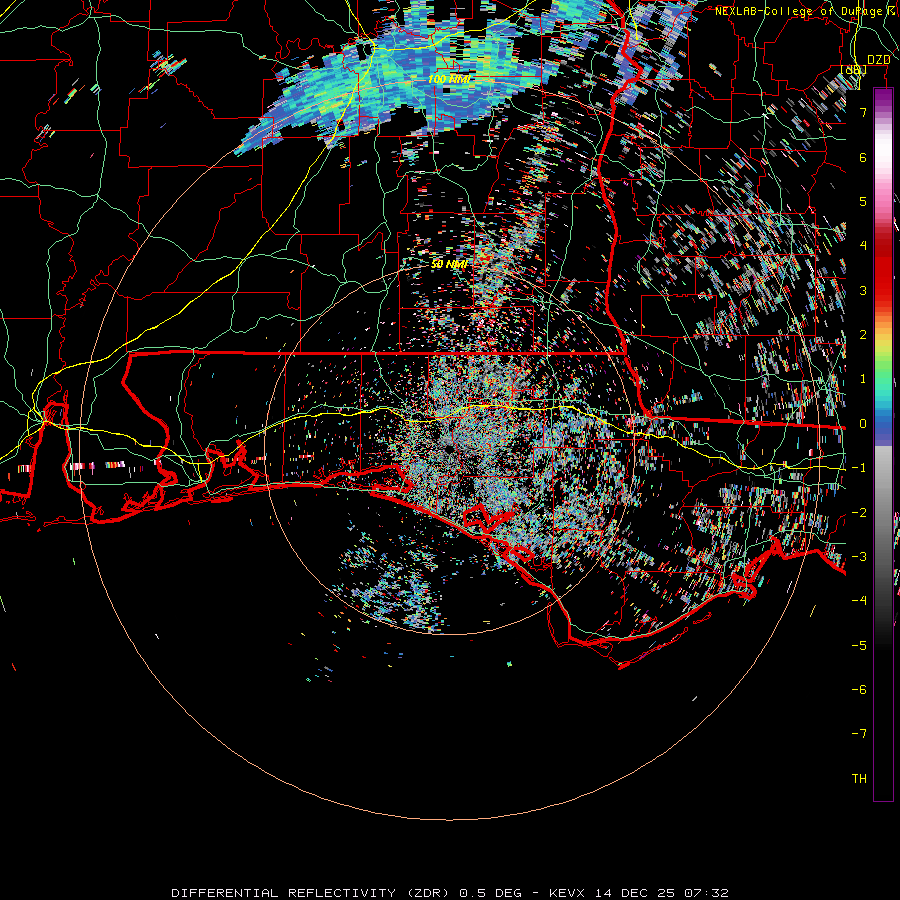
Task: Click the -6 value on the color scale
Action: tap(859, 689)
